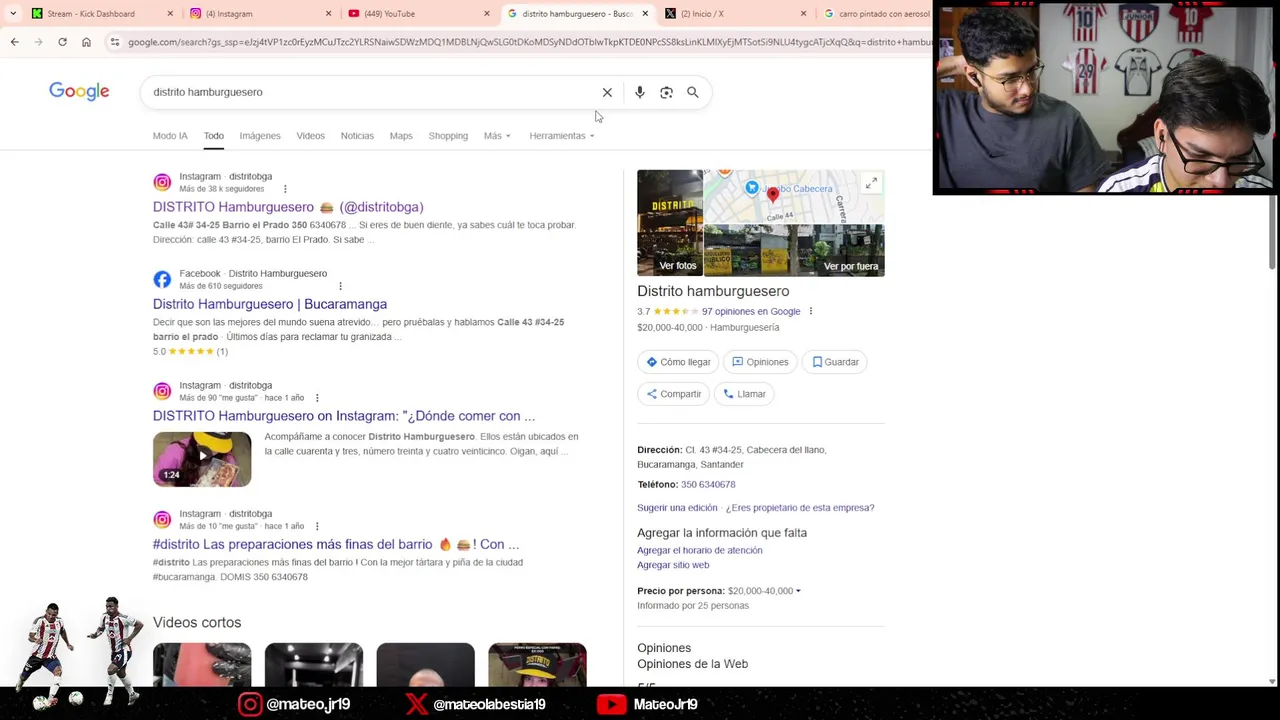Expand the map in the knowledge panel

pos(871,184)
